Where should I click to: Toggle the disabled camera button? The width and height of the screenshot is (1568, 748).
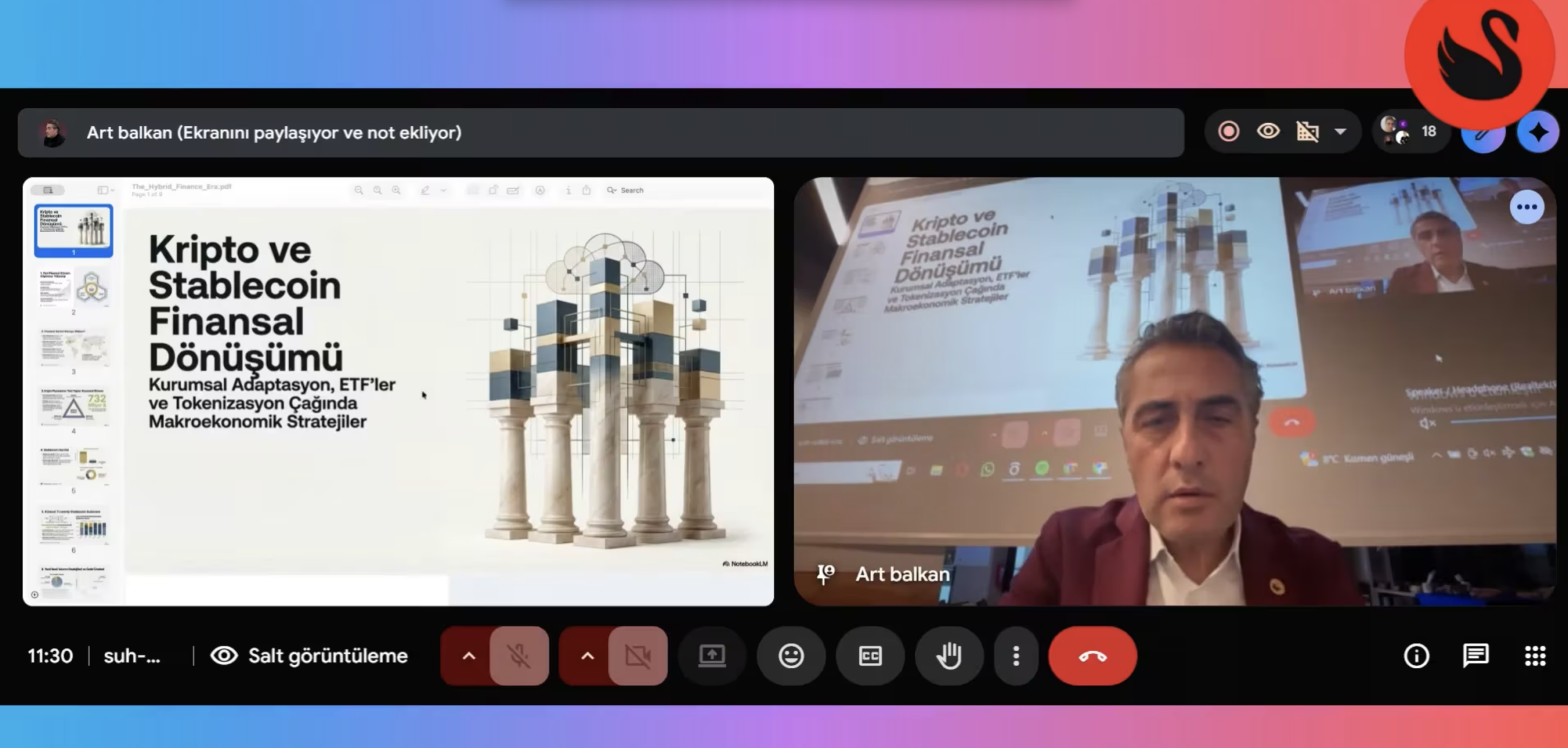(x=637, y=656)
